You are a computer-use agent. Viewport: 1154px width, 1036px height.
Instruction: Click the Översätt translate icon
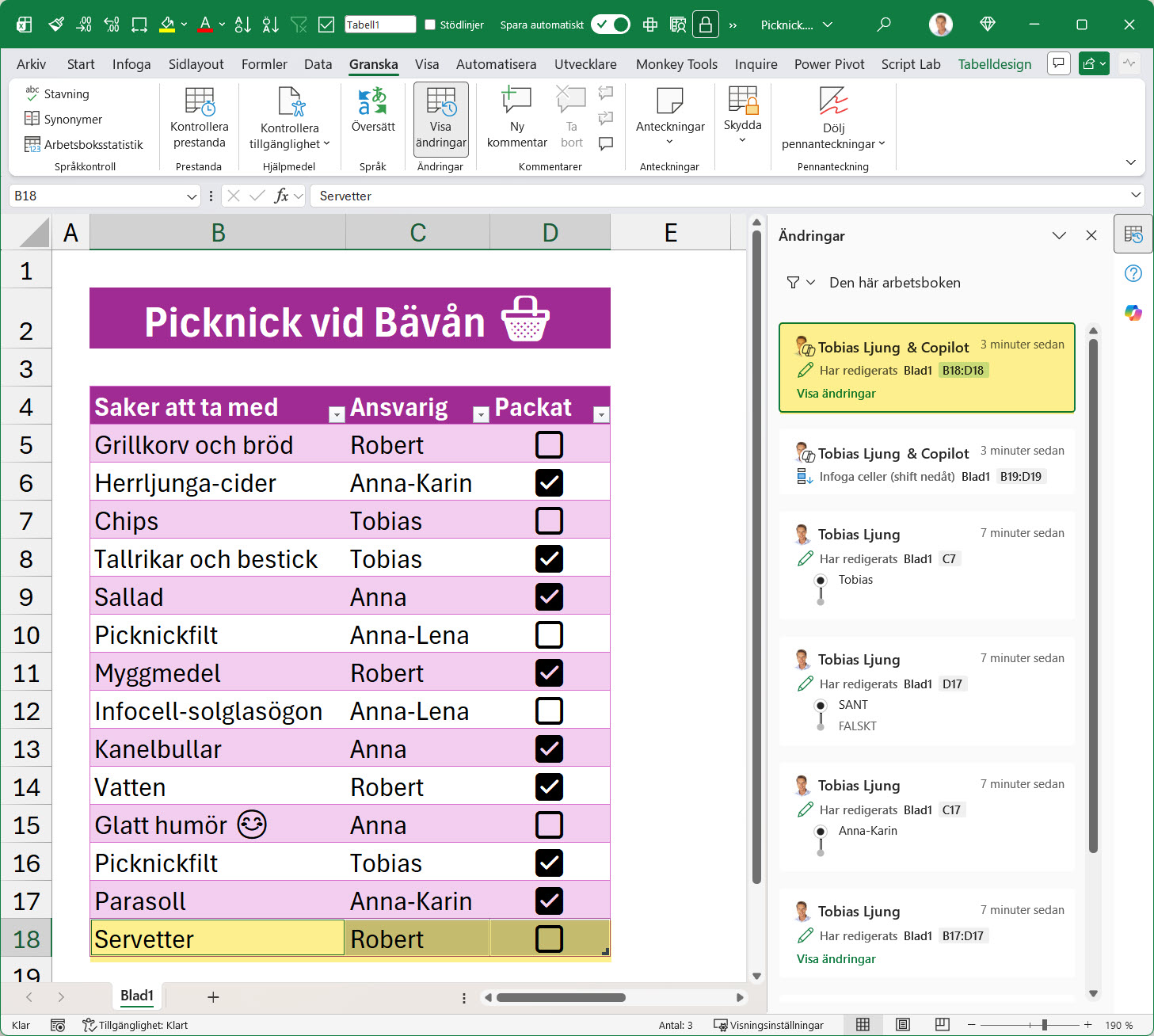373,101
